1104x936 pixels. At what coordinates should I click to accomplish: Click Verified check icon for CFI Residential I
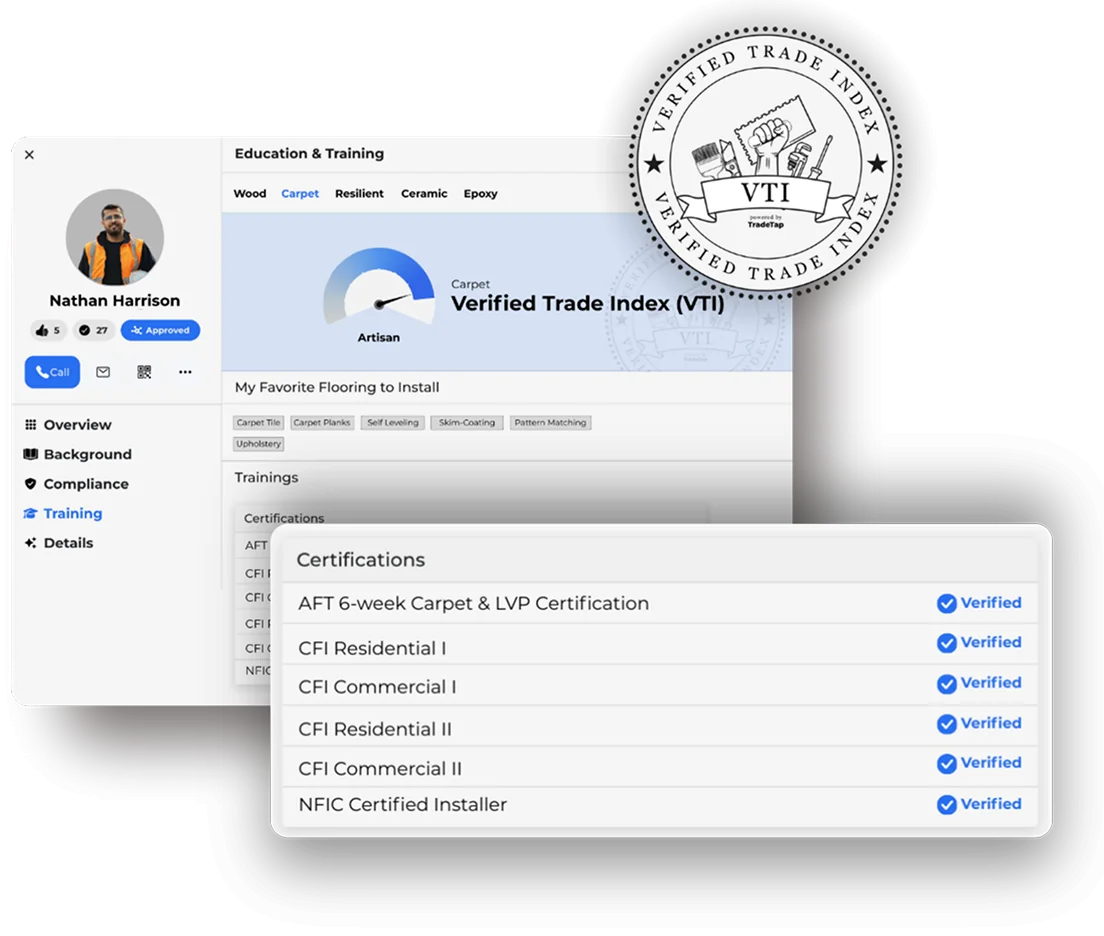946,643
